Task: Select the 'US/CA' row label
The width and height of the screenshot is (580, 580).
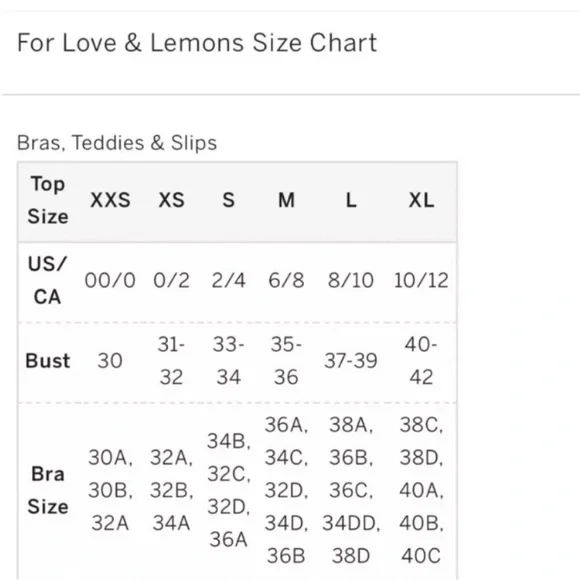Action: coord(47,280)
